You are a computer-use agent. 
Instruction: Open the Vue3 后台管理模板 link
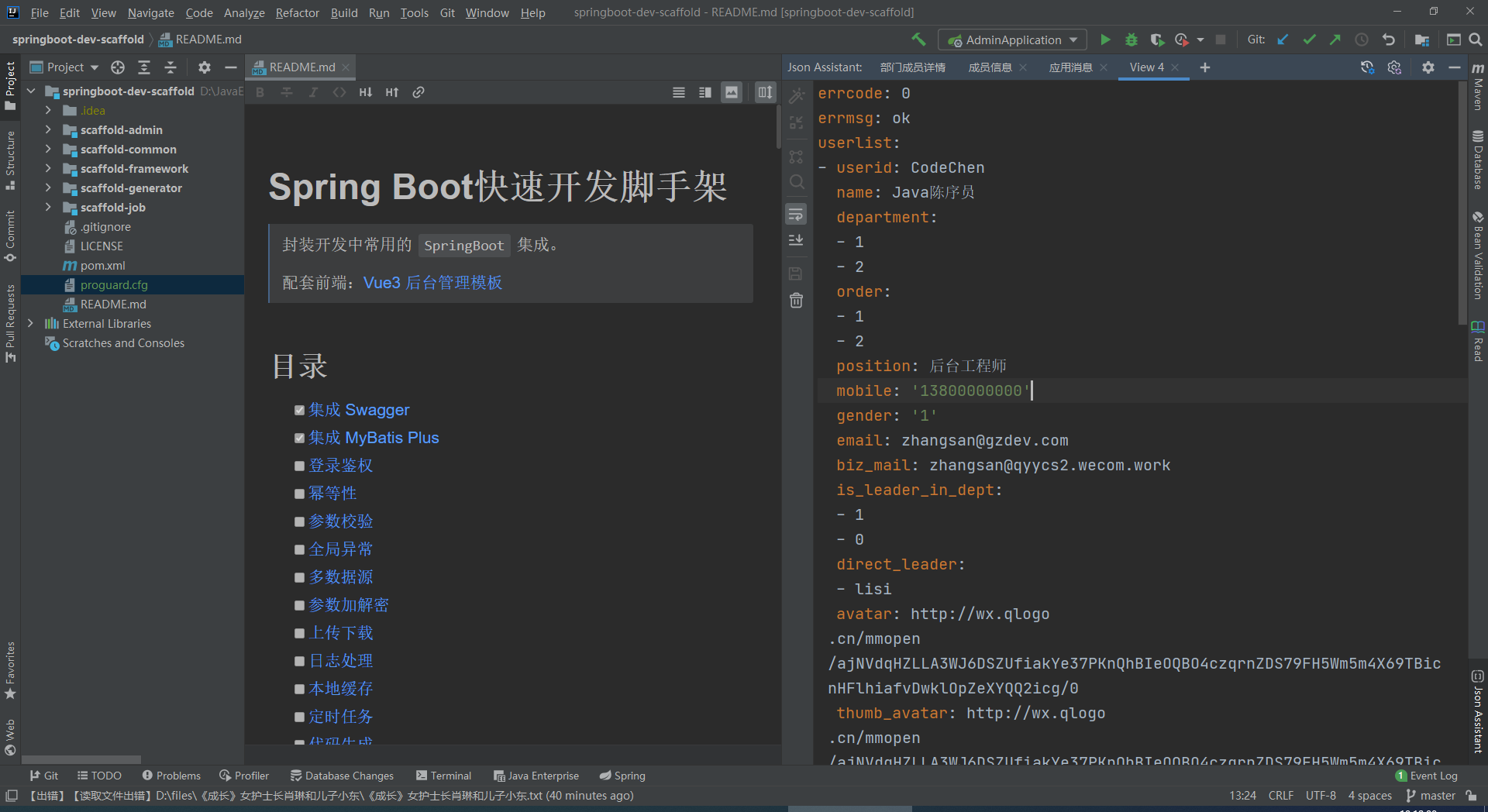click(x=432, y=283)
